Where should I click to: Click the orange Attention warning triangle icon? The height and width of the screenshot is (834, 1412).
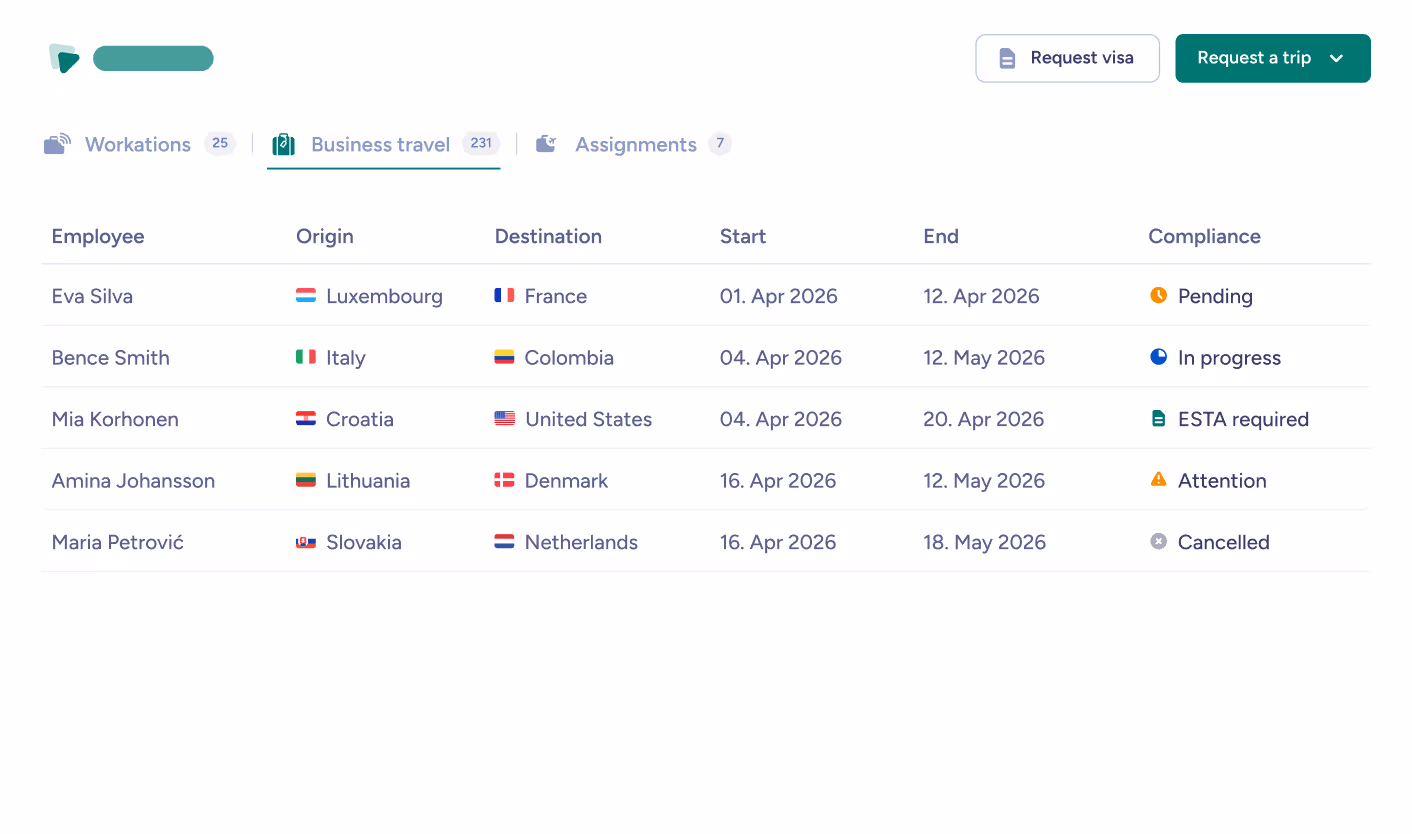click(x=1158, y=479)
